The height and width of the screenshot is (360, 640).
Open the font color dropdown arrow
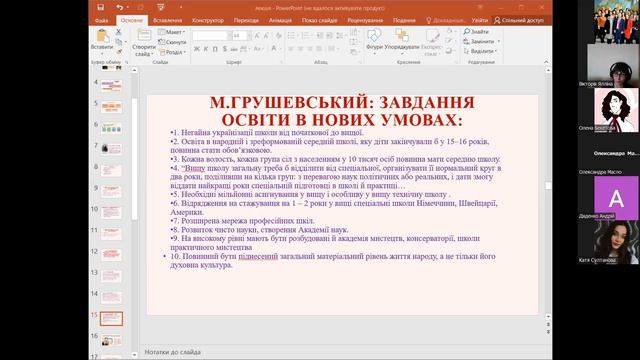(x=280, y=49)
